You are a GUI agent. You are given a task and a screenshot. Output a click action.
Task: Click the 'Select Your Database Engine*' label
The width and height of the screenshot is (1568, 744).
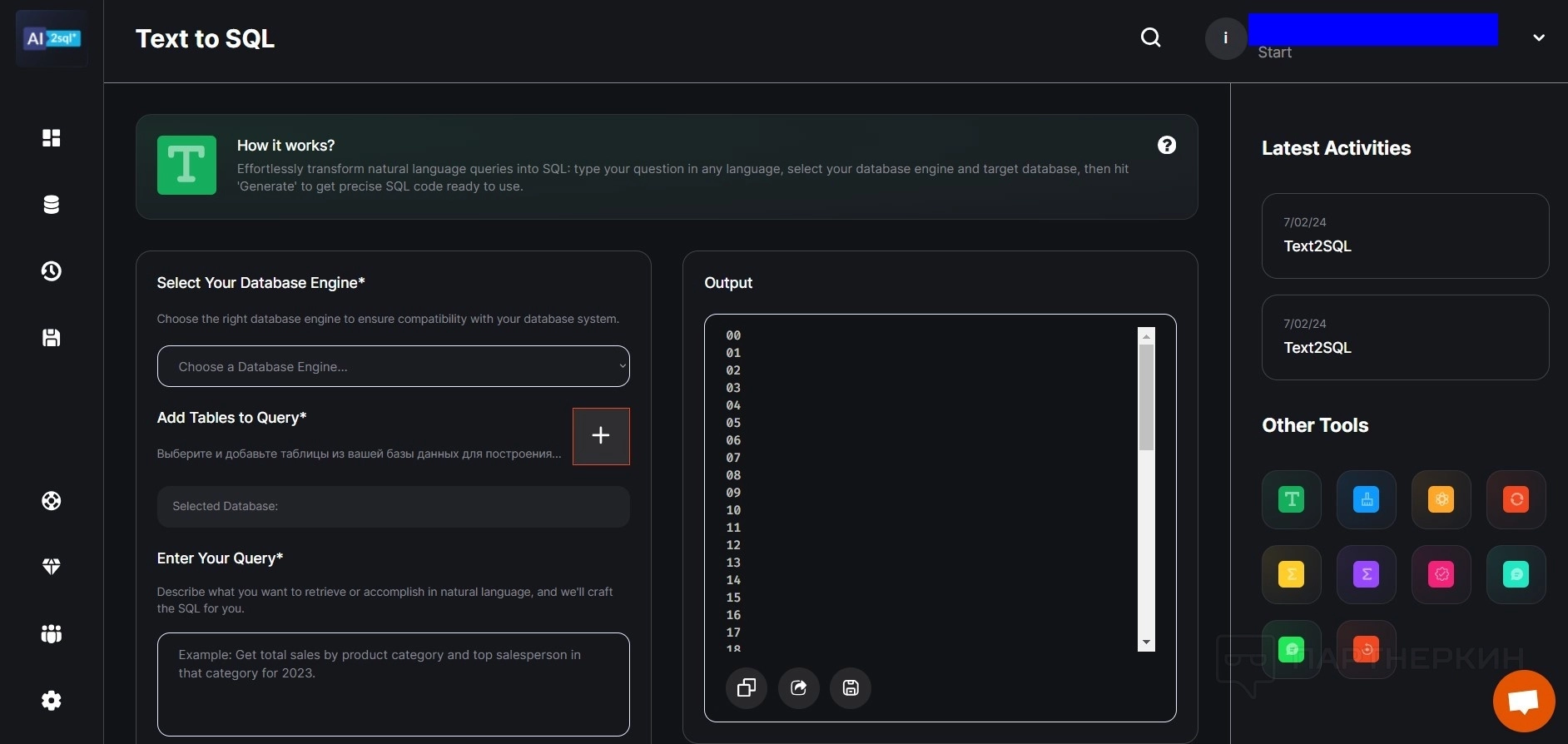click(x=261, y=283)
